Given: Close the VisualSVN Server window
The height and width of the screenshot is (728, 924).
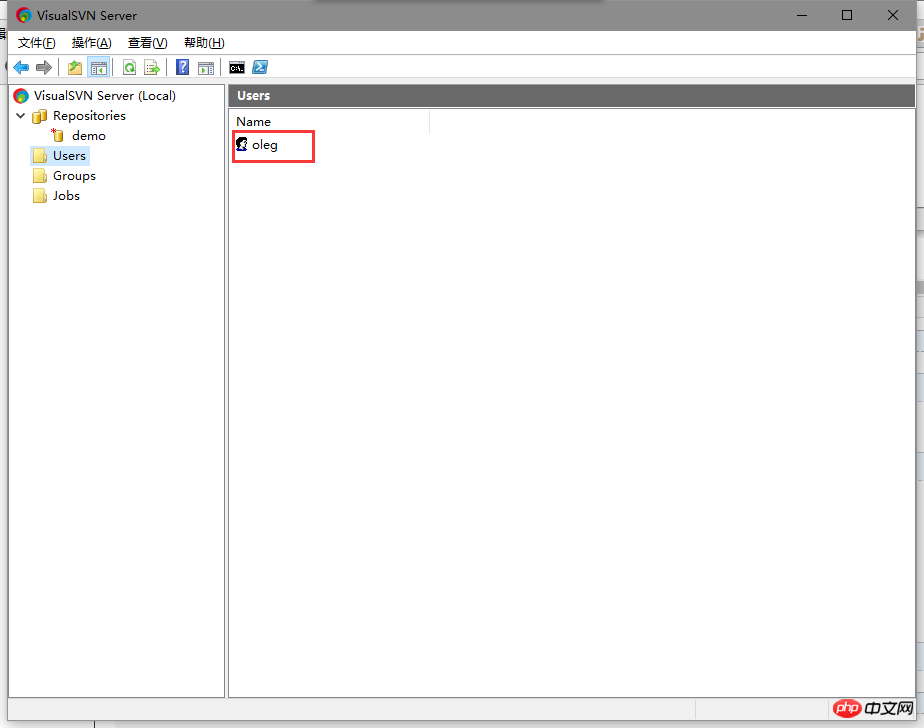Looking at the screenshot, I should 893,15.
